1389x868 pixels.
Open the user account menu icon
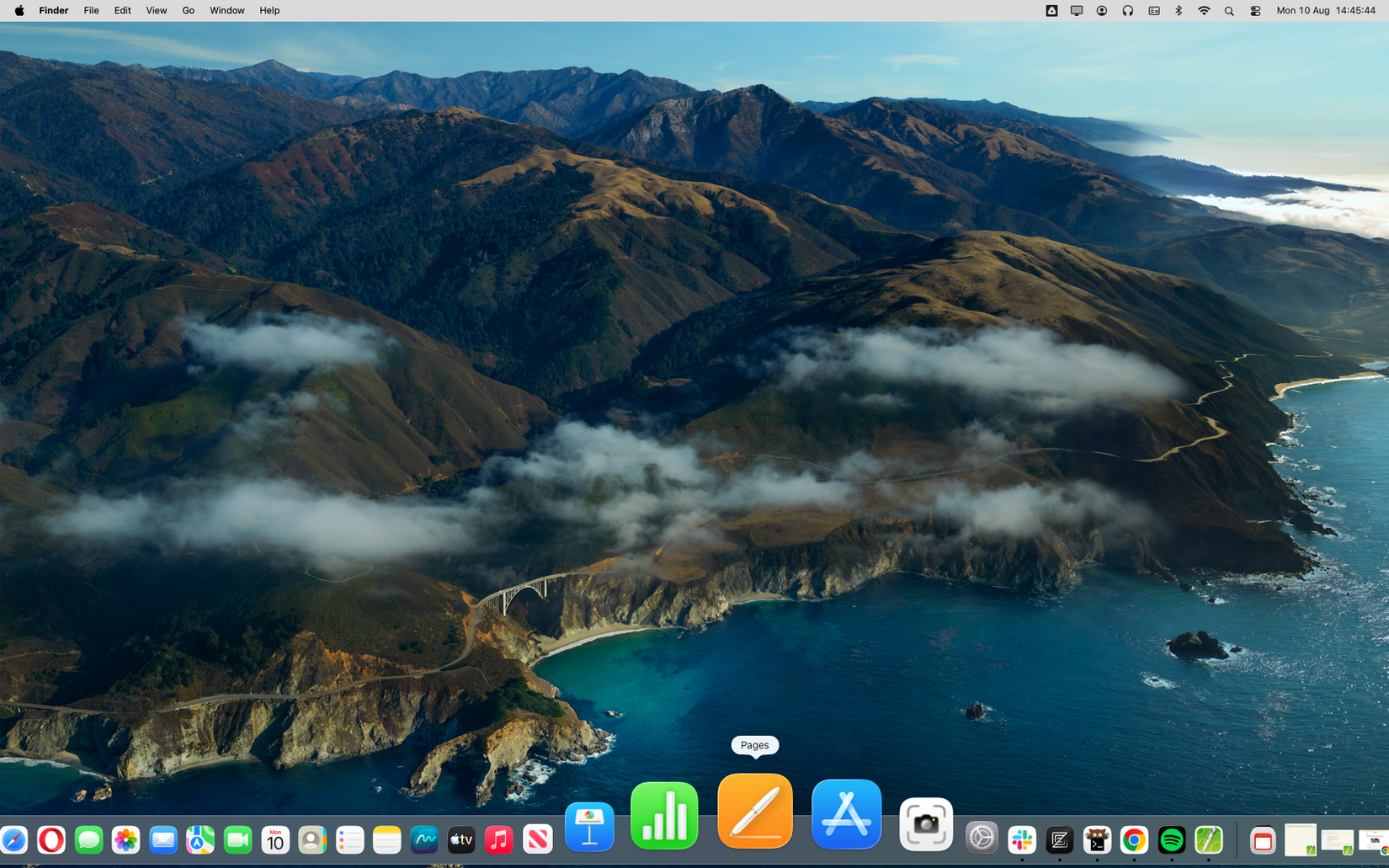pos(1102,11)
